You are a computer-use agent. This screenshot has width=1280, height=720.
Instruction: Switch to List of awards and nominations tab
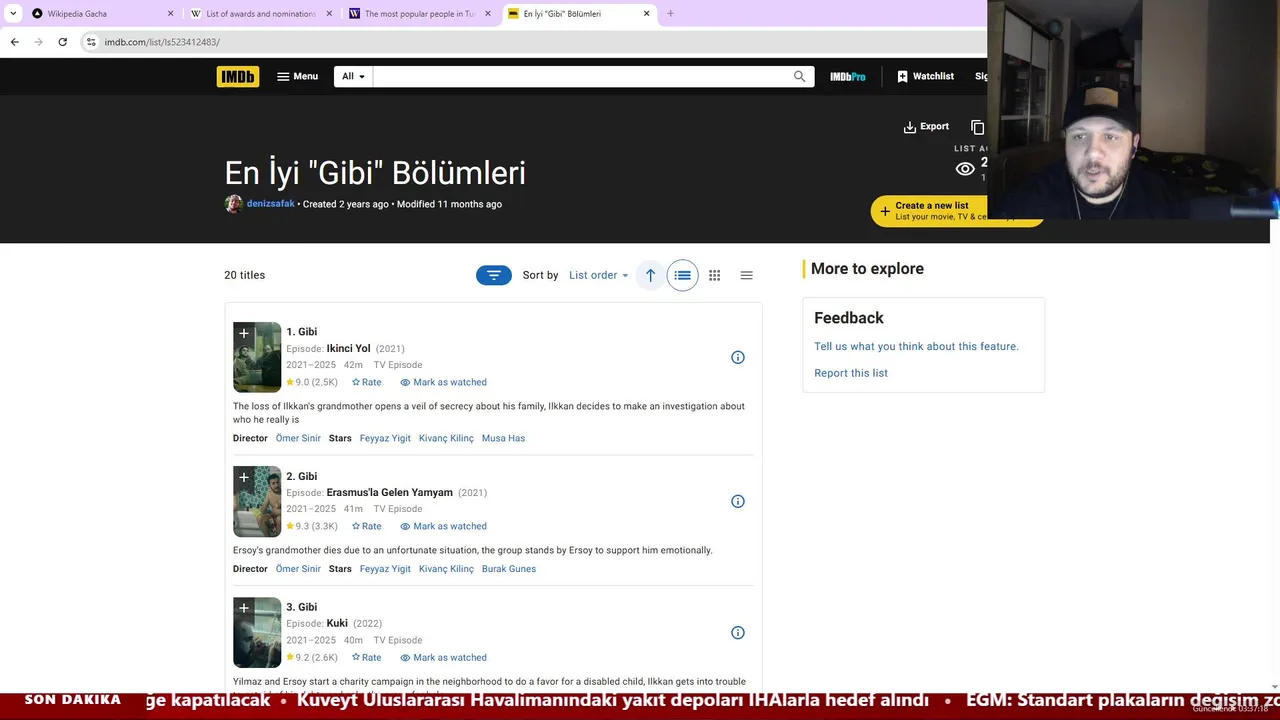tap(260, 14)
